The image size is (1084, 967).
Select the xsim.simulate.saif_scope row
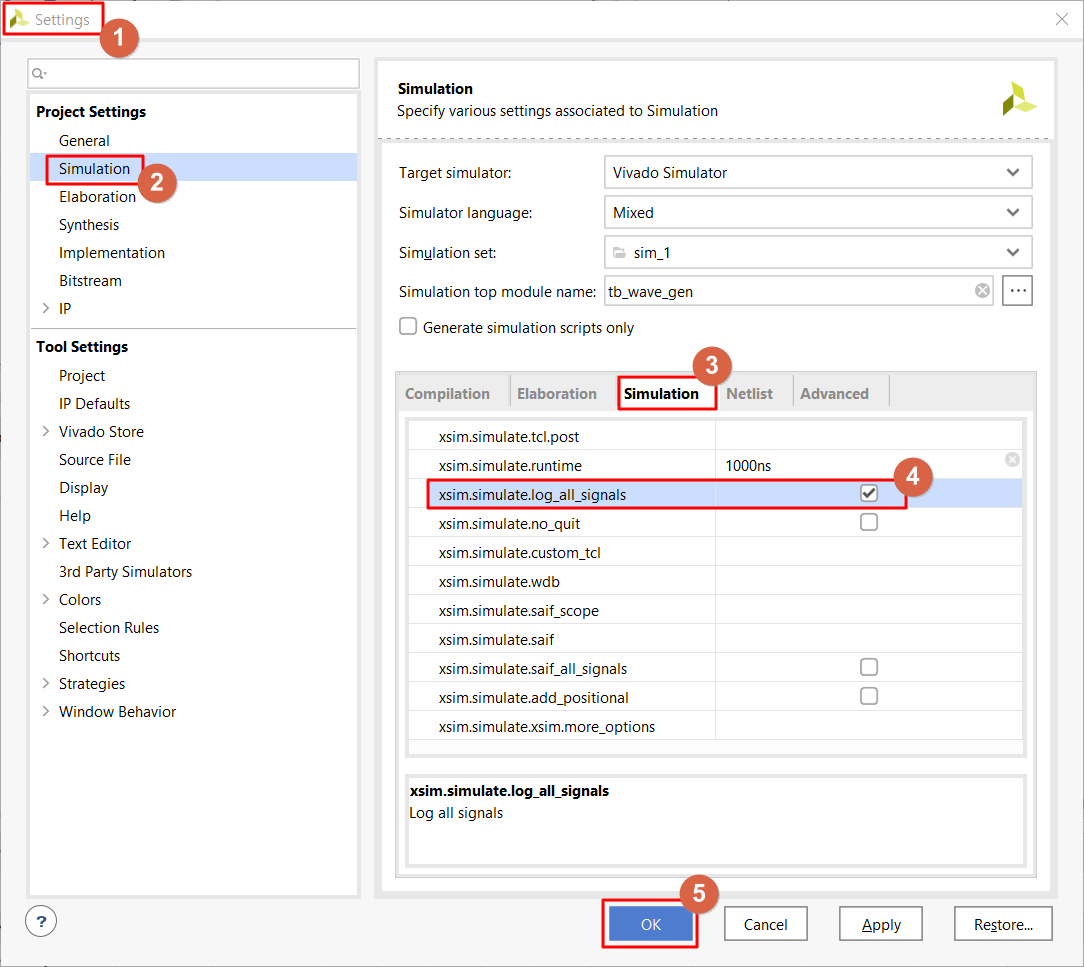[x=716, y=610]
